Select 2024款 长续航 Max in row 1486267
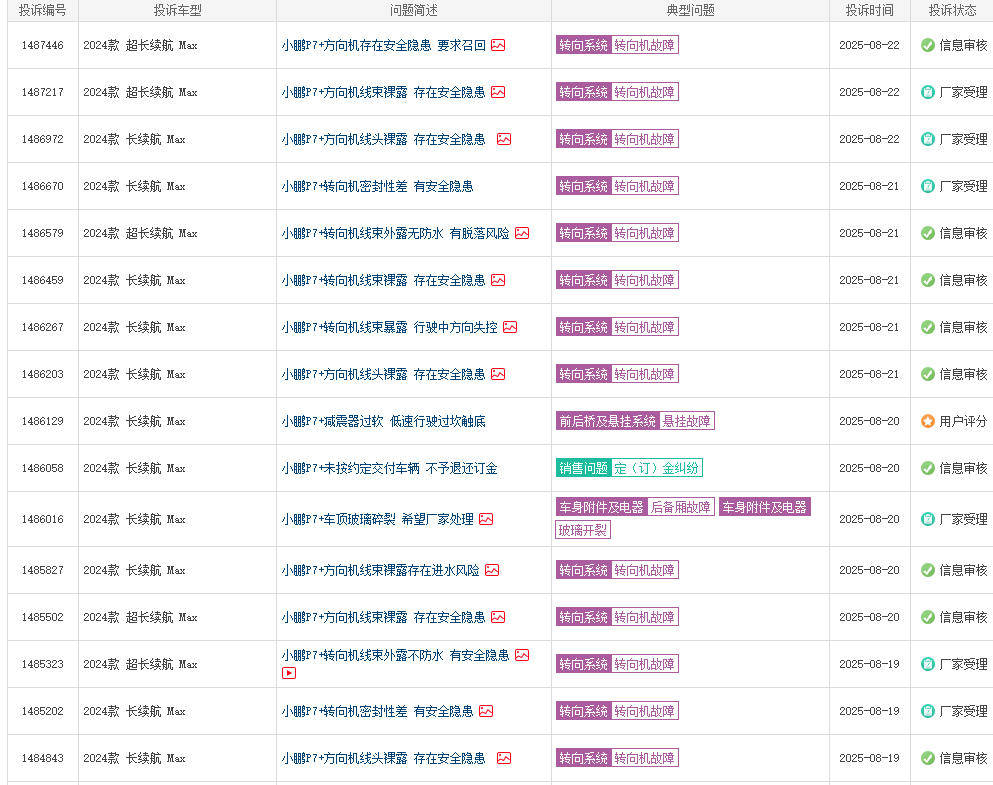 tap(134, 327)
